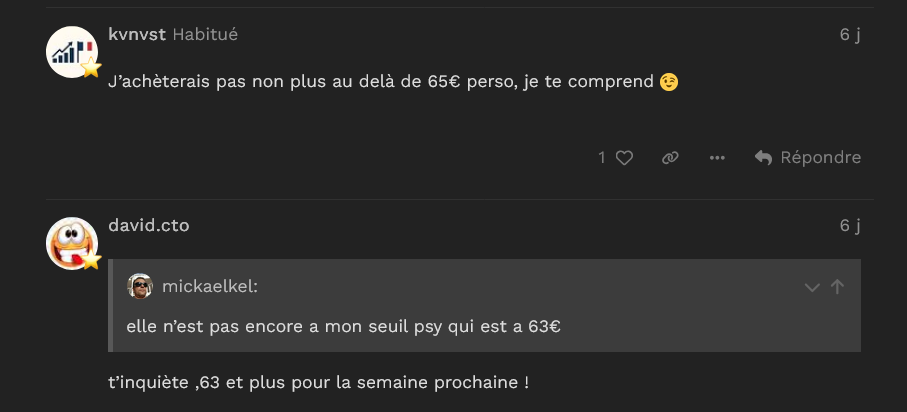Viewport: 907px width, 412px height.
Task: Open more actions ellipsis on kvnvst's post
Action: point(717,158)
